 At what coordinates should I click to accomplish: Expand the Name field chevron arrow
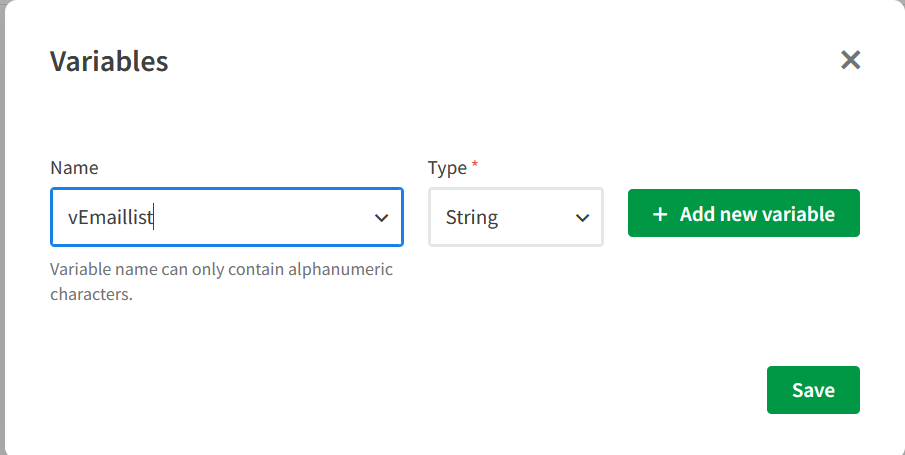click(x=381, y=217)
